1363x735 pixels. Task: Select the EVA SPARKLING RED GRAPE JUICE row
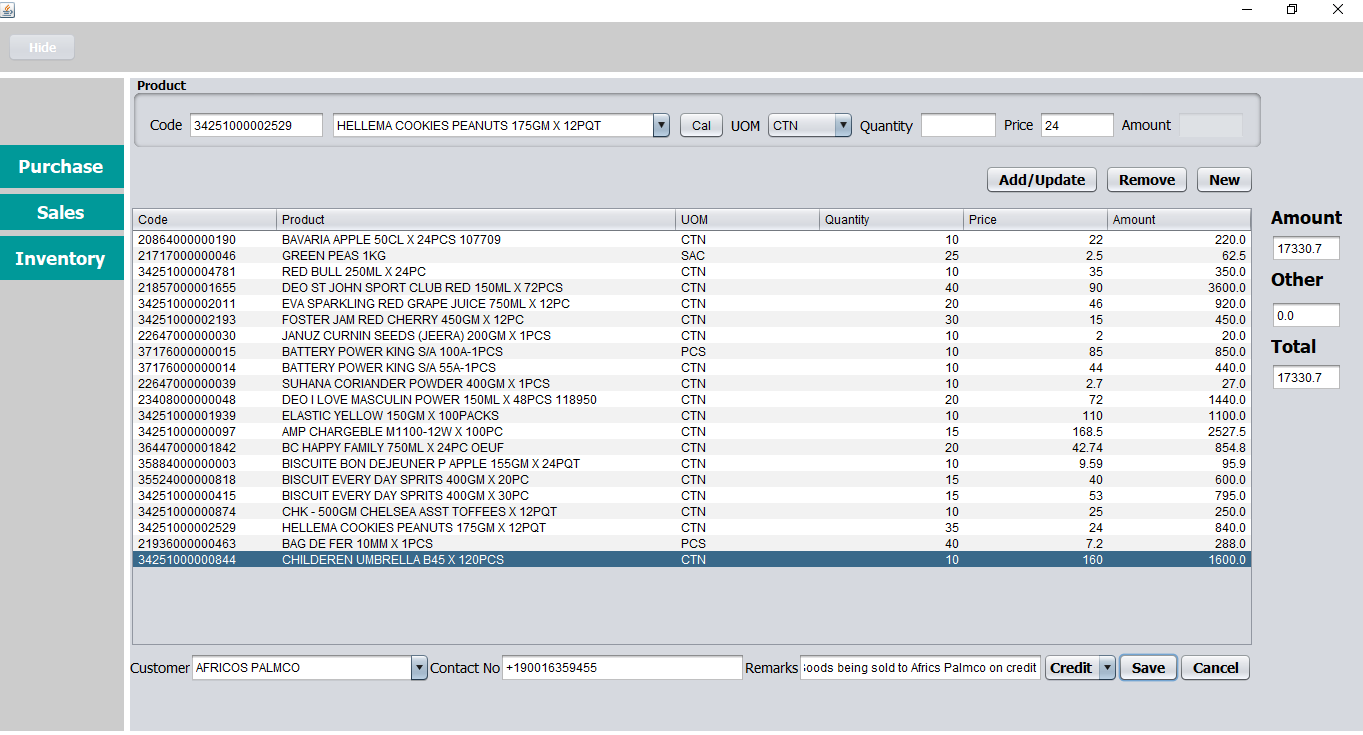click(692, 304)
